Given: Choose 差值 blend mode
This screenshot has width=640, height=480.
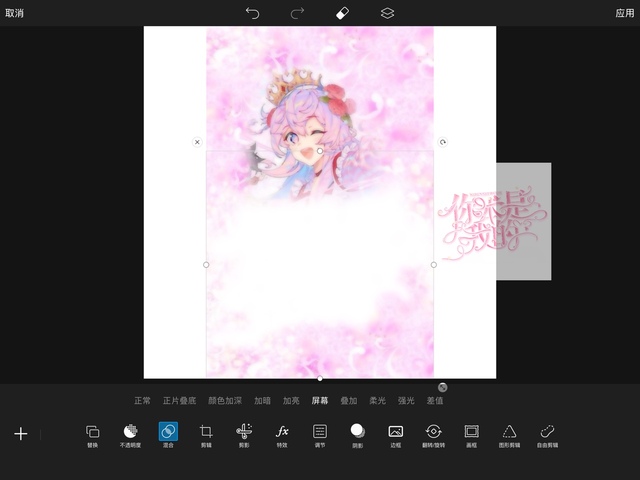Looking at the screenshot, I should tap(435, 401).
